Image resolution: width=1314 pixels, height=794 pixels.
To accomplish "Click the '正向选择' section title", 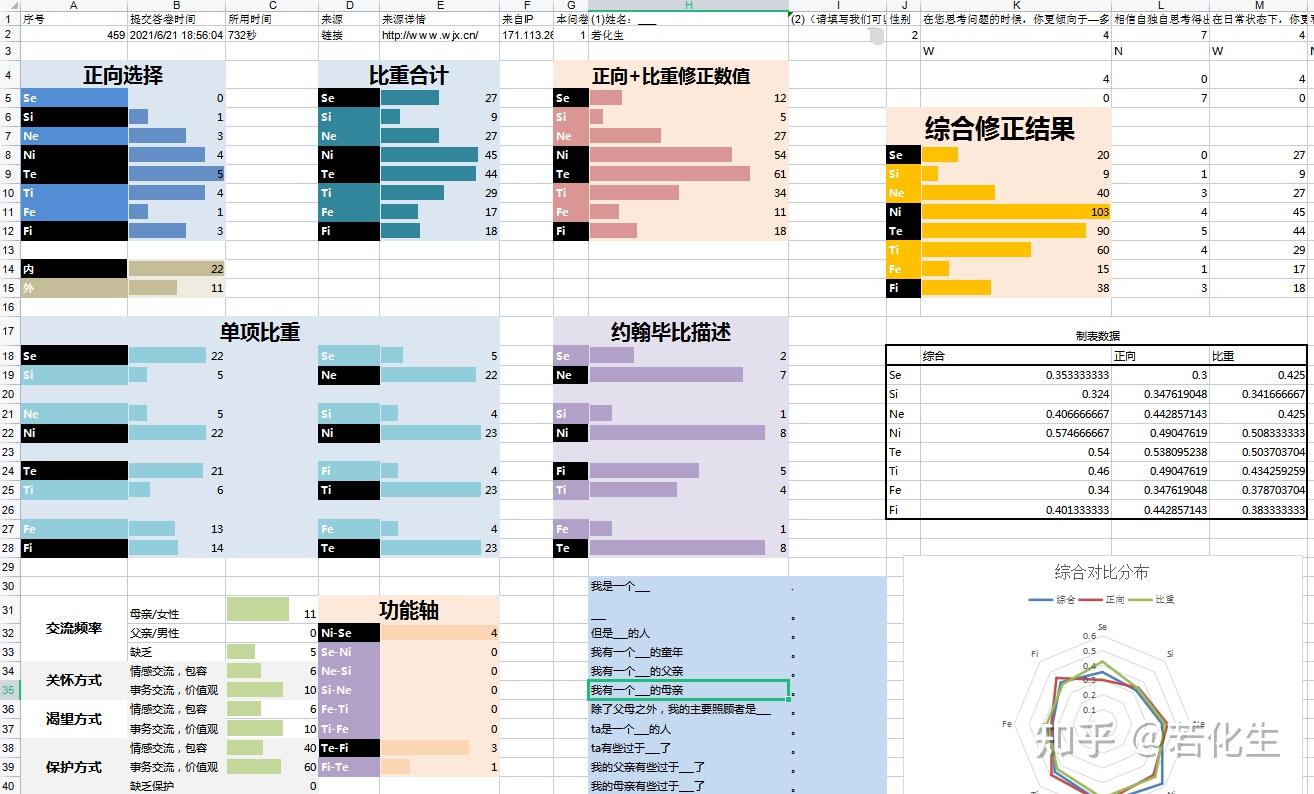I will click(x=123, y=75).
